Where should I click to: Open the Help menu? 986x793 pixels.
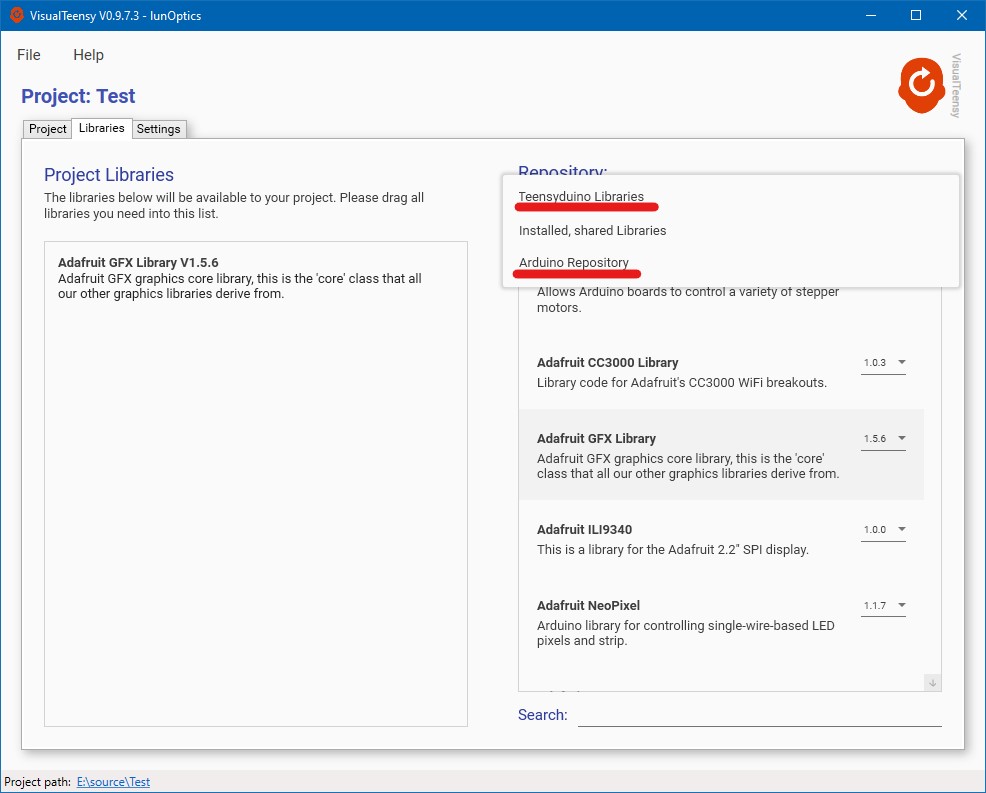tap(89, 55)
